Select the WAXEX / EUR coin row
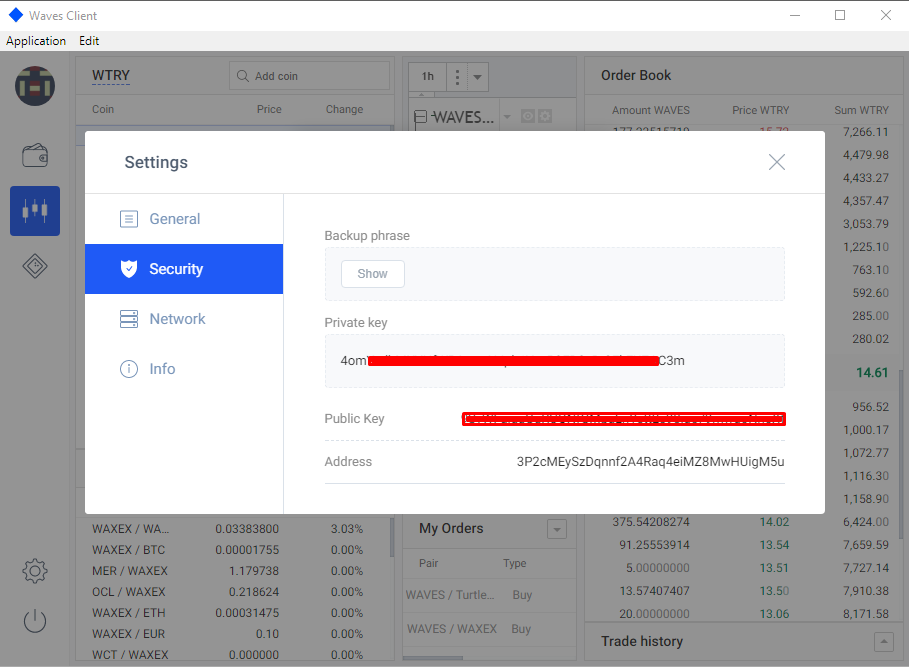Image resolution: width=909 pixels, height=667 pixels. coord(234,634)
